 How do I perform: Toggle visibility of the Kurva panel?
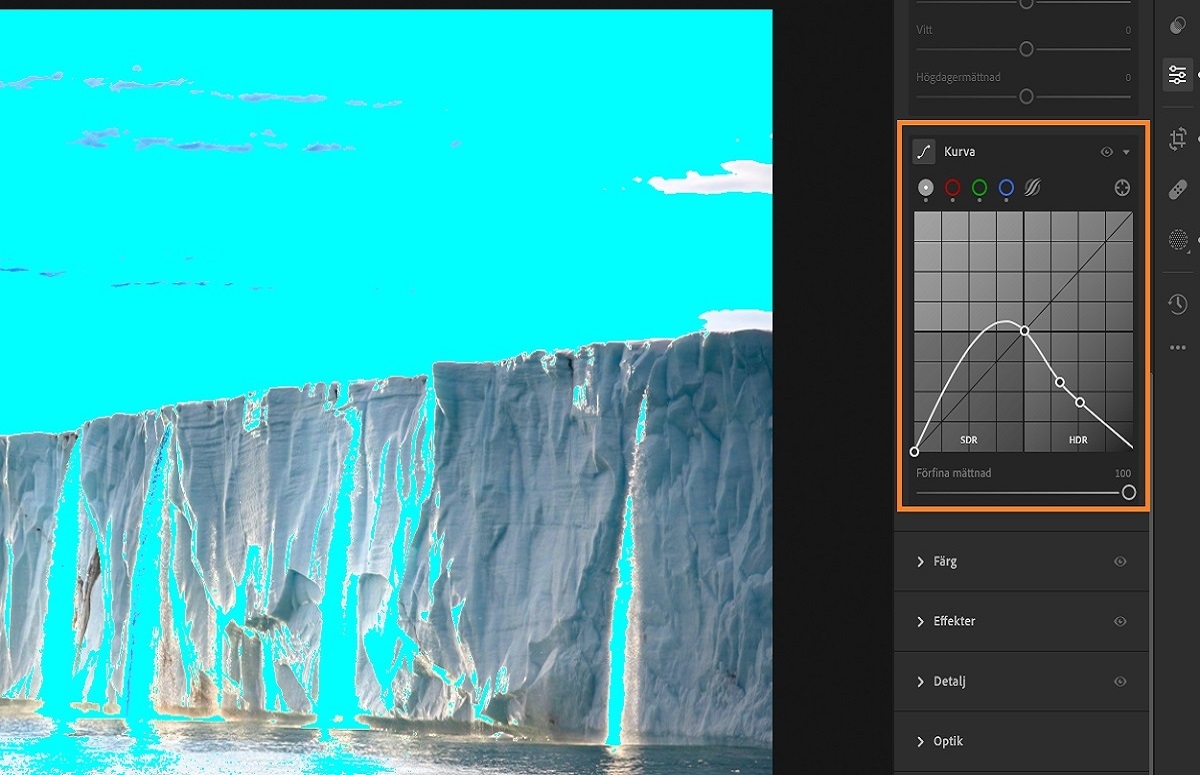[1106, 151]
